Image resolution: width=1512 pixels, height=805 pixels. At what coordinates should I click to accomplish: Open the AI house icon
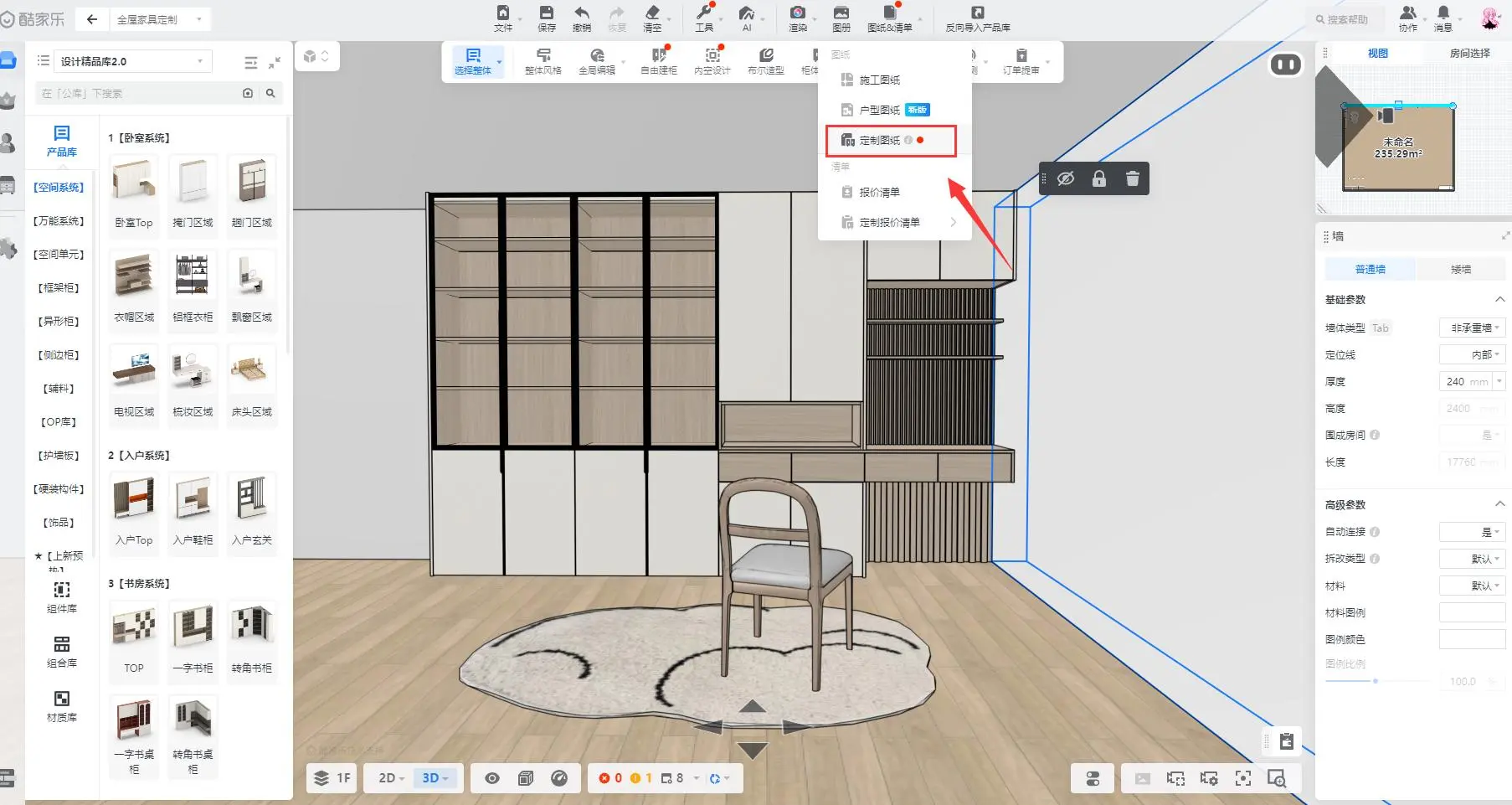[x=746, y=13]
